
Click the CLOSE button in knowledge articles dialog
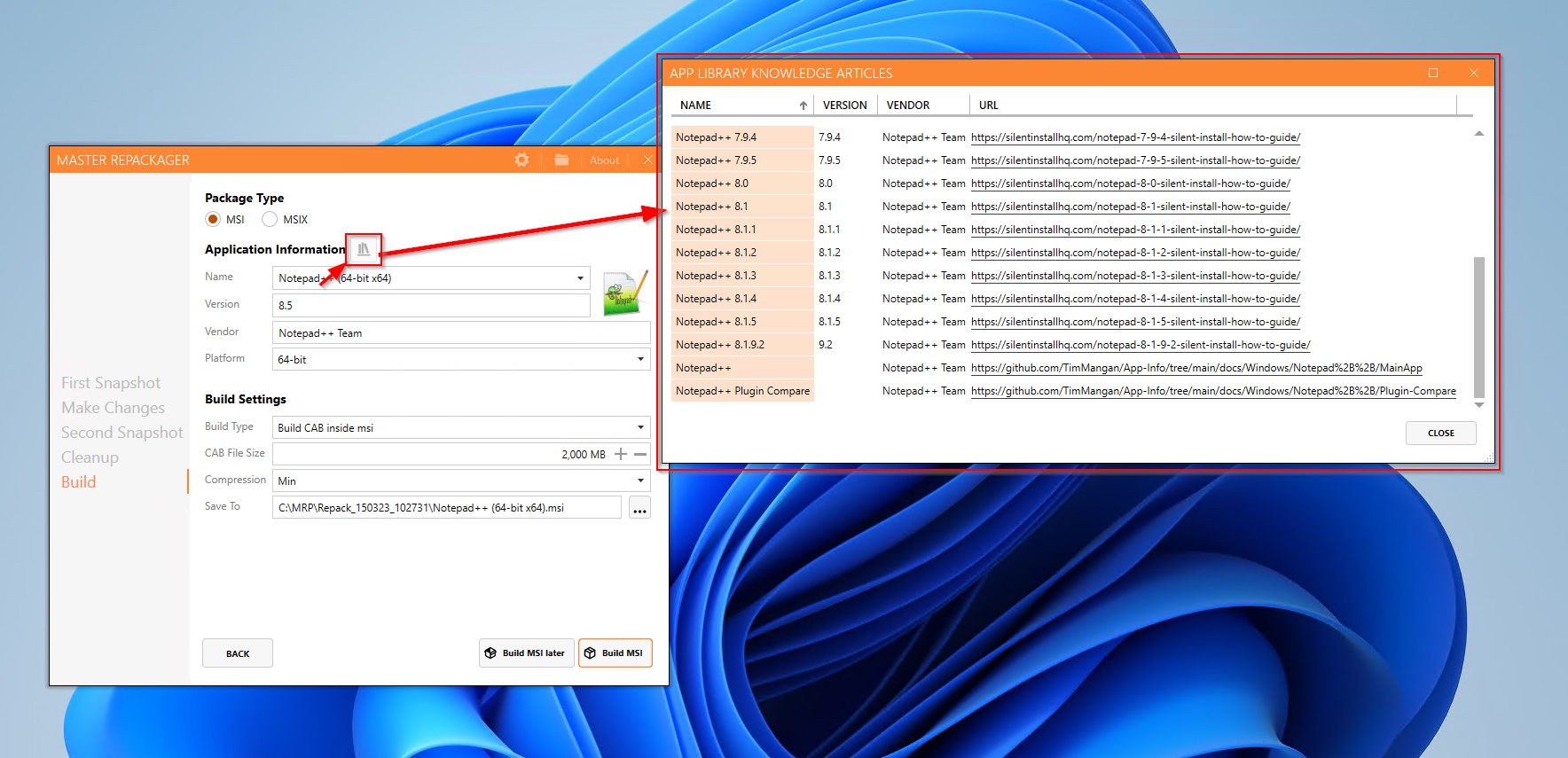[1441, 434]
